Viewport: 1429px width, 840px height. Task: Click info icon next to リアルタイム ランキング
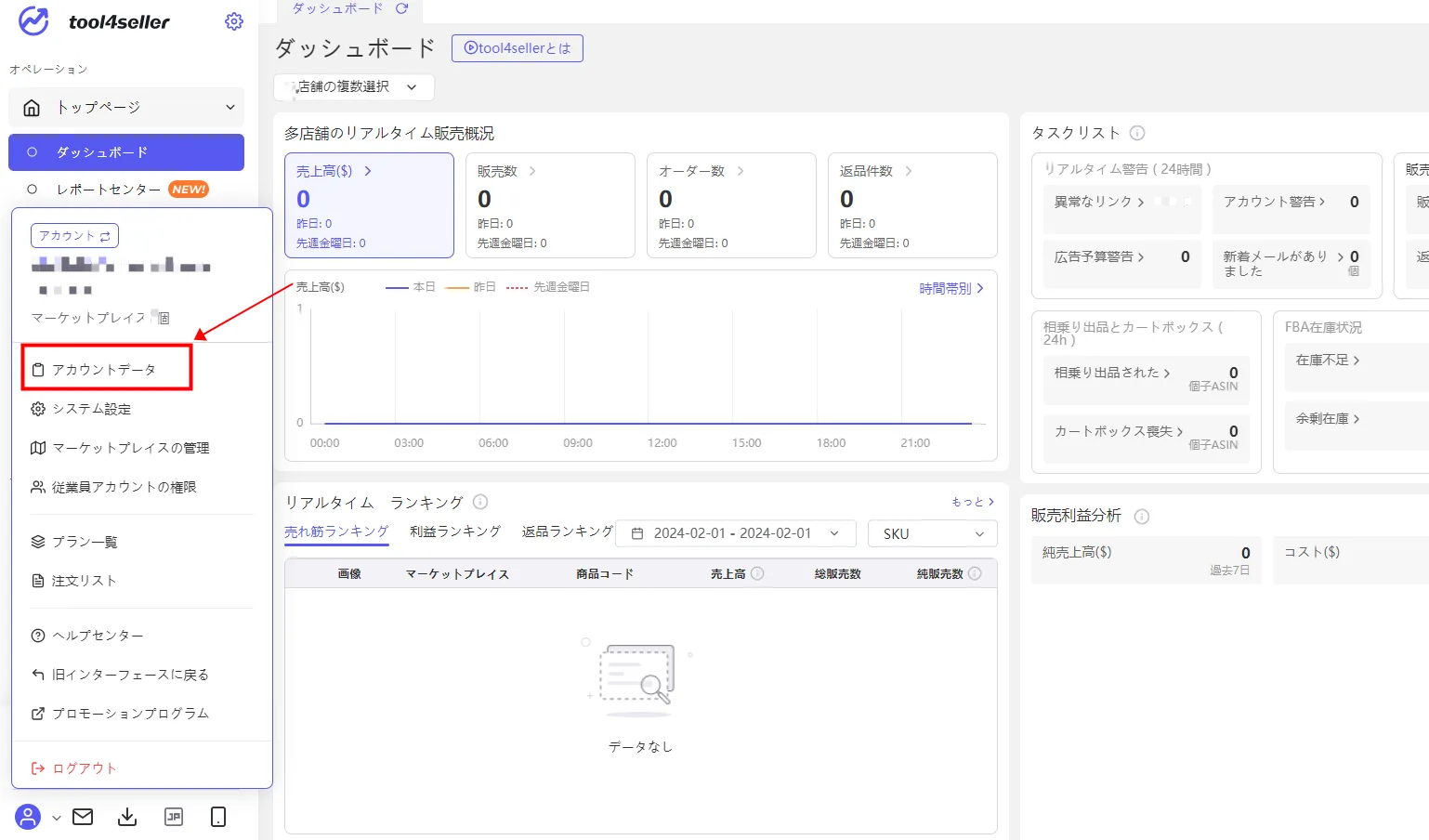tap(480, 502)
